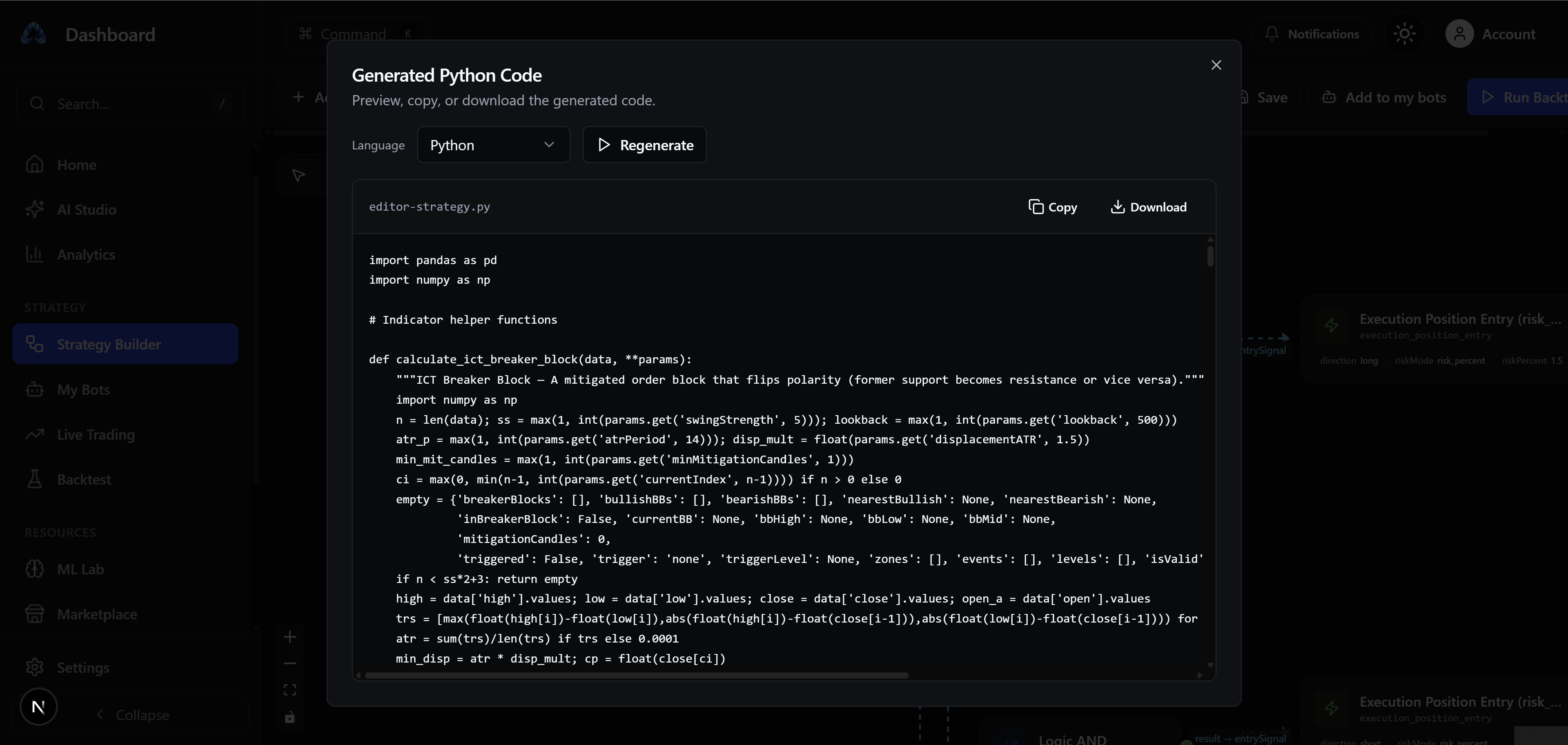Image resolution: width=1568 pixels, height=745 pixels.
Task: Close the Generated Python Code dialog
Action: click(1216, 65)
